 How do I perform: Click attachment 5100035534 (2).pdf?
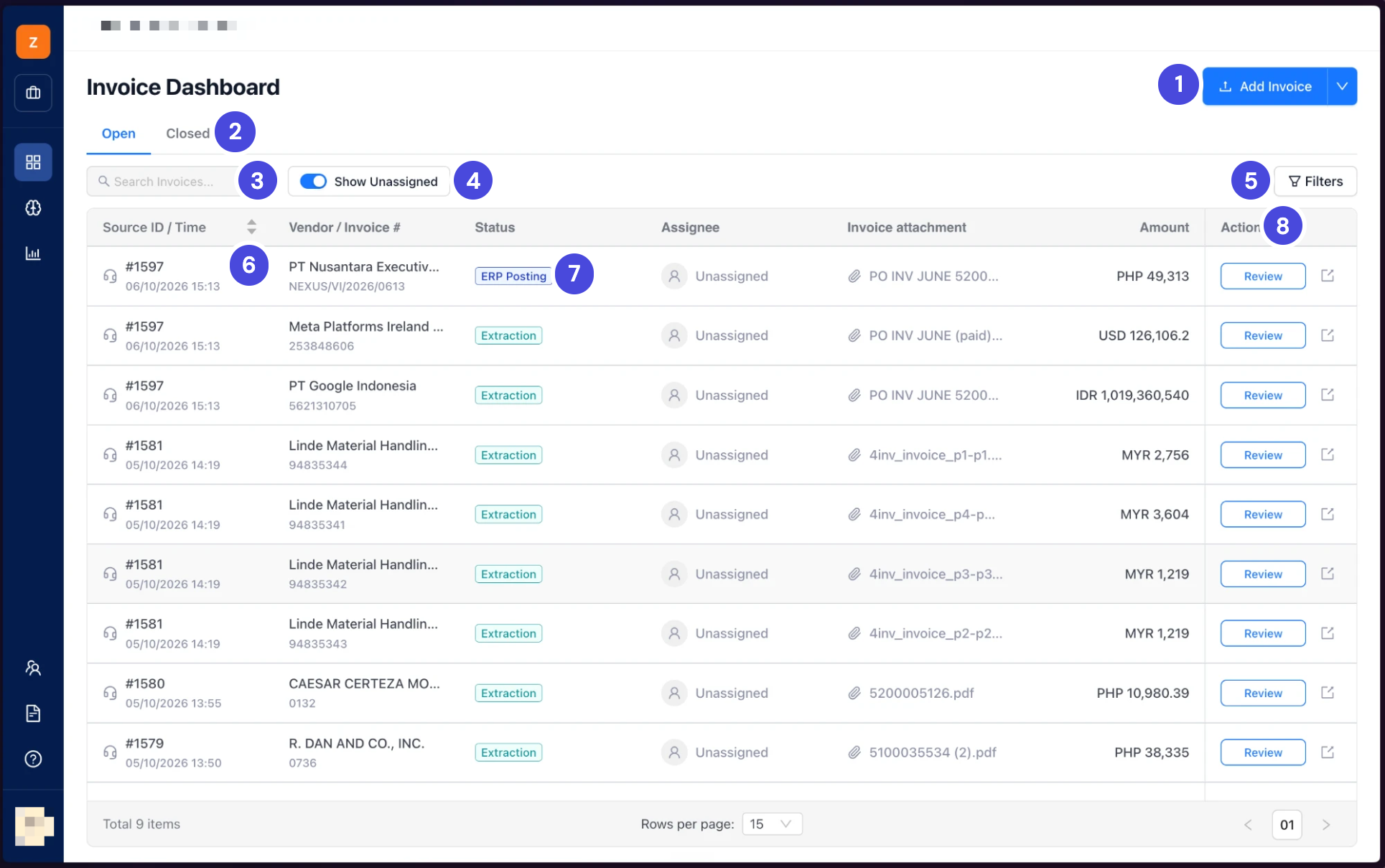933,752
